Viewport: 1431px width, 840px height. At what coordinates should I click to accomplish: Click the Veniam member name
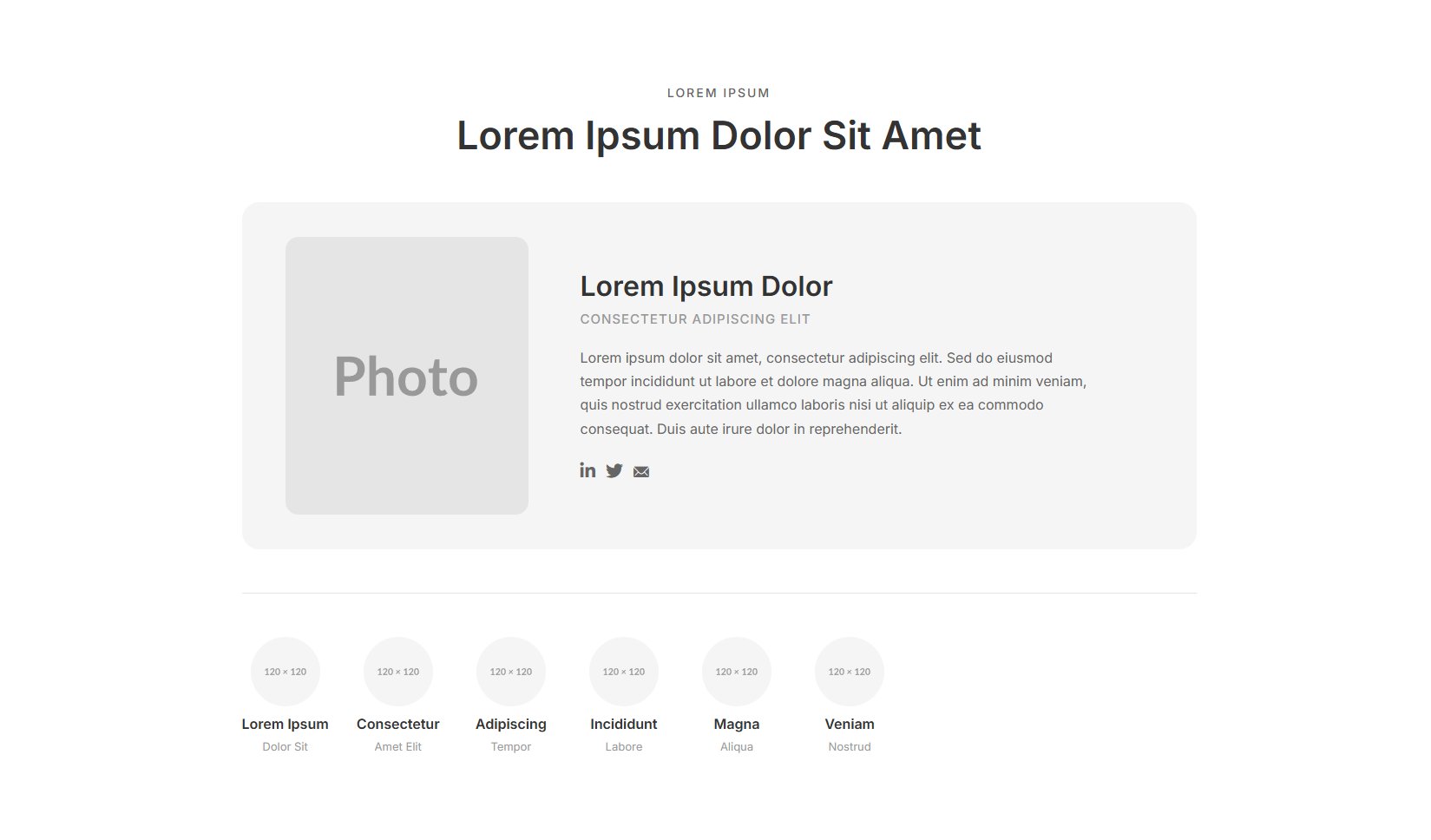coord(850,724)
